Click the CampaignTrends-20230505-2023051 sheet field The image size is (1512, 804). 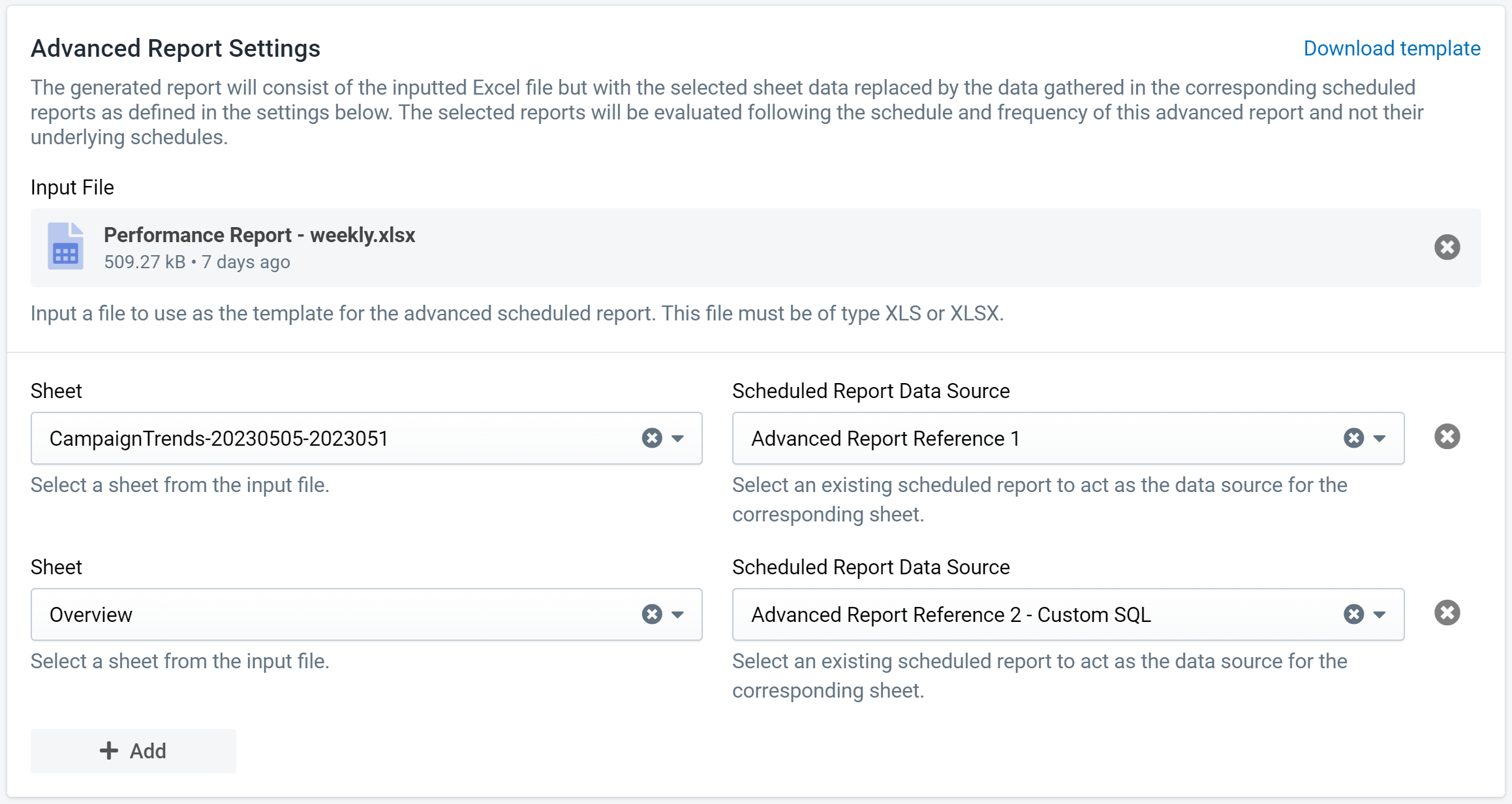pos(366,439)
